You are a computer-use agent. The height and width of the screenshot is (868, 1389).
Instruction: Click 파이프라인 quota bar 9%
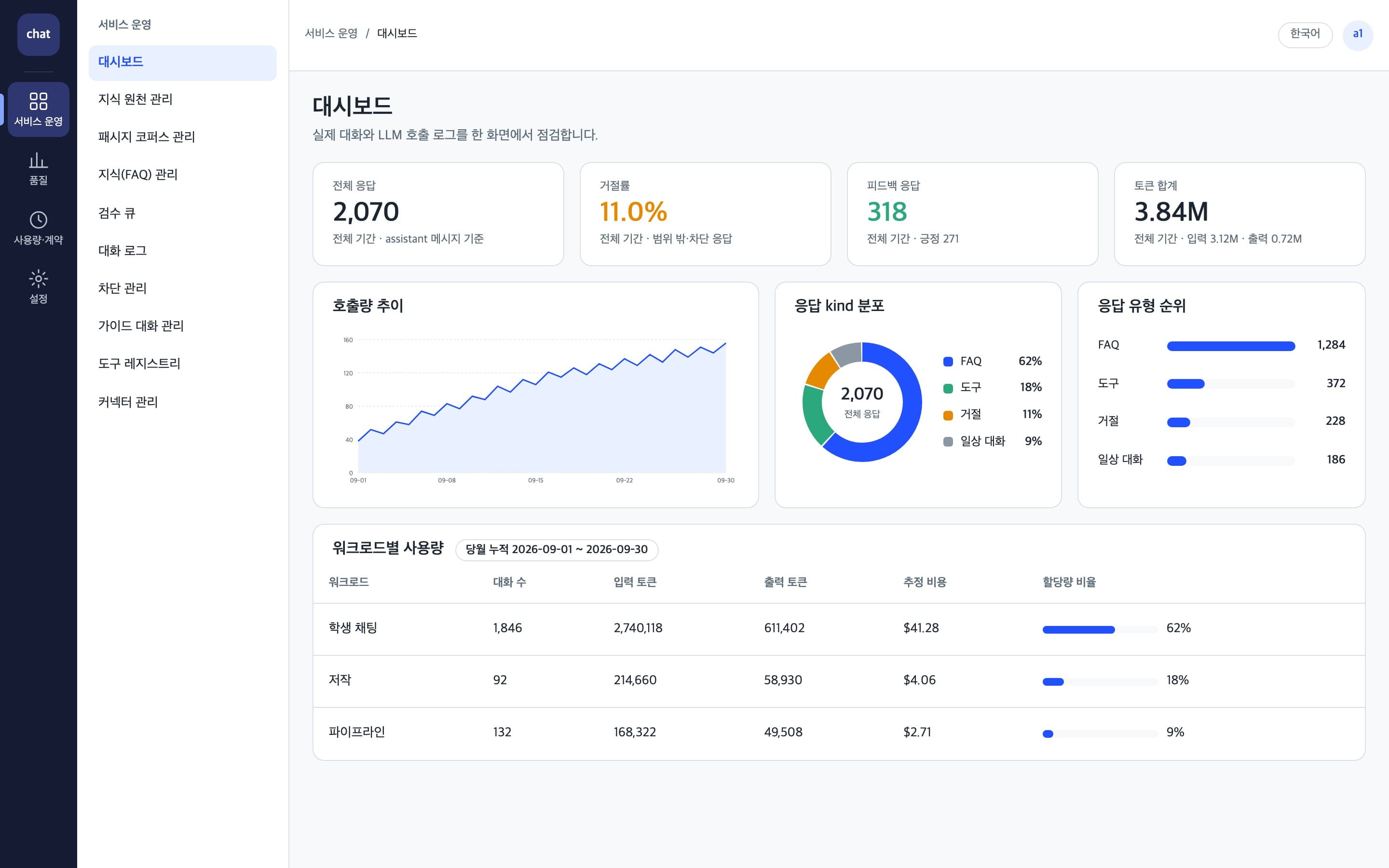coord(1100,733)
